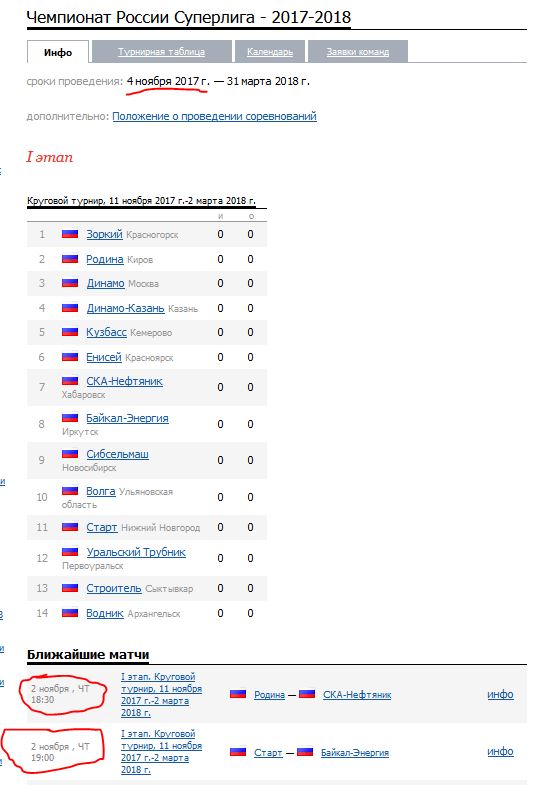
Task: Open team Кузбасс link
Action: click(106, 332)
